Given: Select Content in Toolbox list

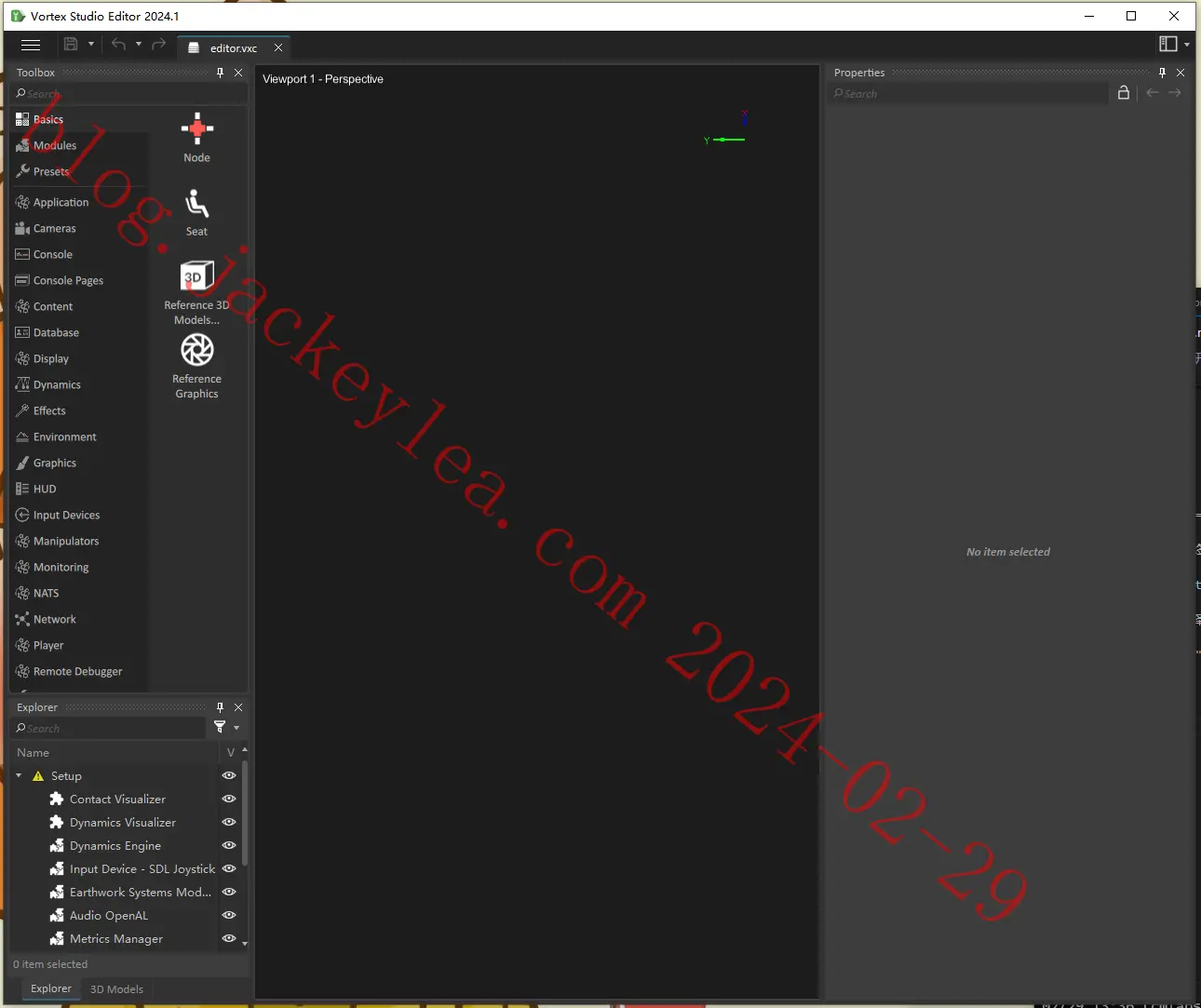Looking at the screenshot, I should tap(77, 306).
